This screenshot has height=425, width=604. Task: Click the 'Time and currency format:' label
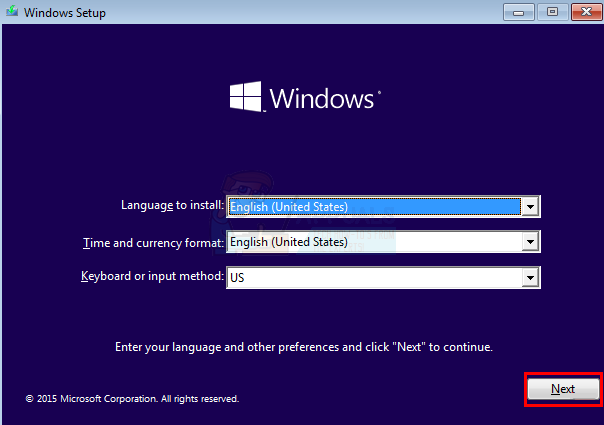coord(153,243)
